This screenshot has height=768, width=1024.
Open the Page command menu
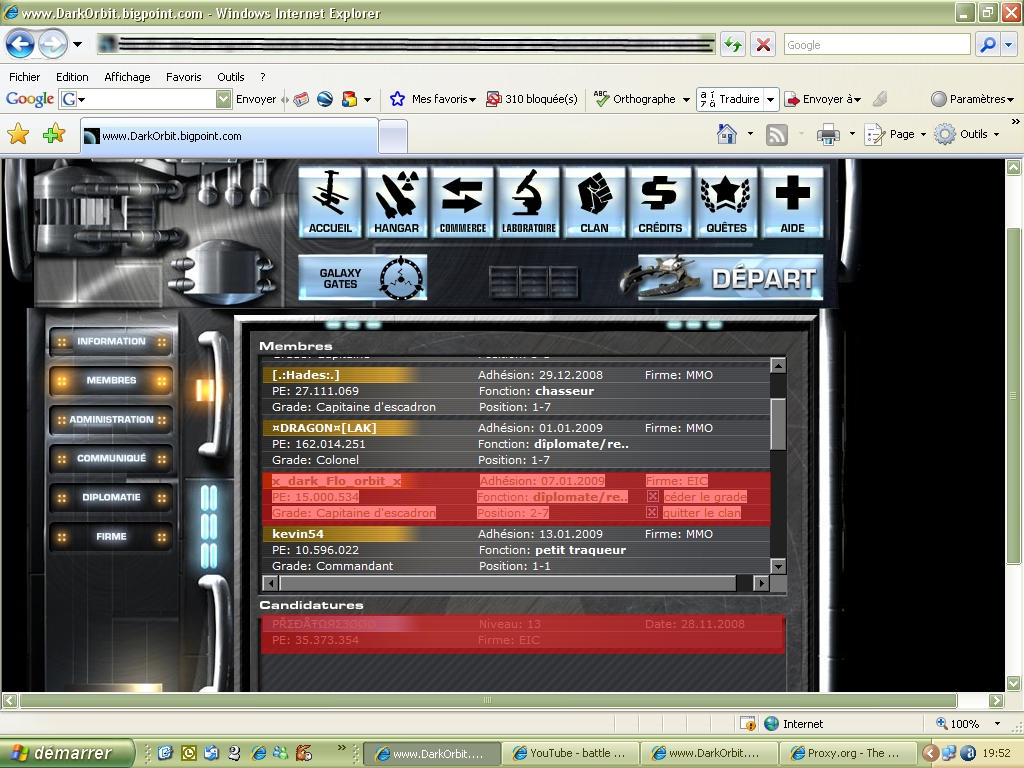895,135
